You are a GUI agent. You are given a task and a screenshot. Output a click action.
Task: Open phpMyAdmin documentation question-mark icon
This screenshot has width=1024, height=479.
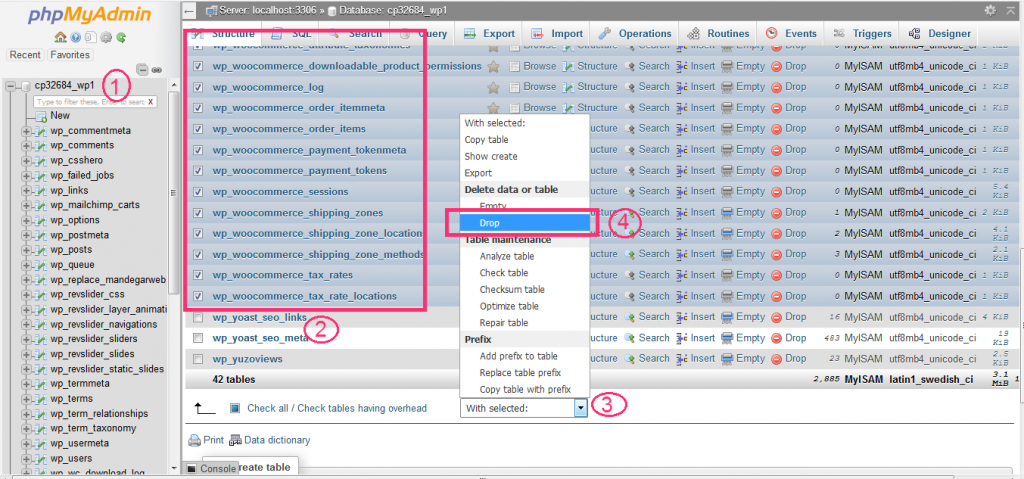[x=76, y=37]
